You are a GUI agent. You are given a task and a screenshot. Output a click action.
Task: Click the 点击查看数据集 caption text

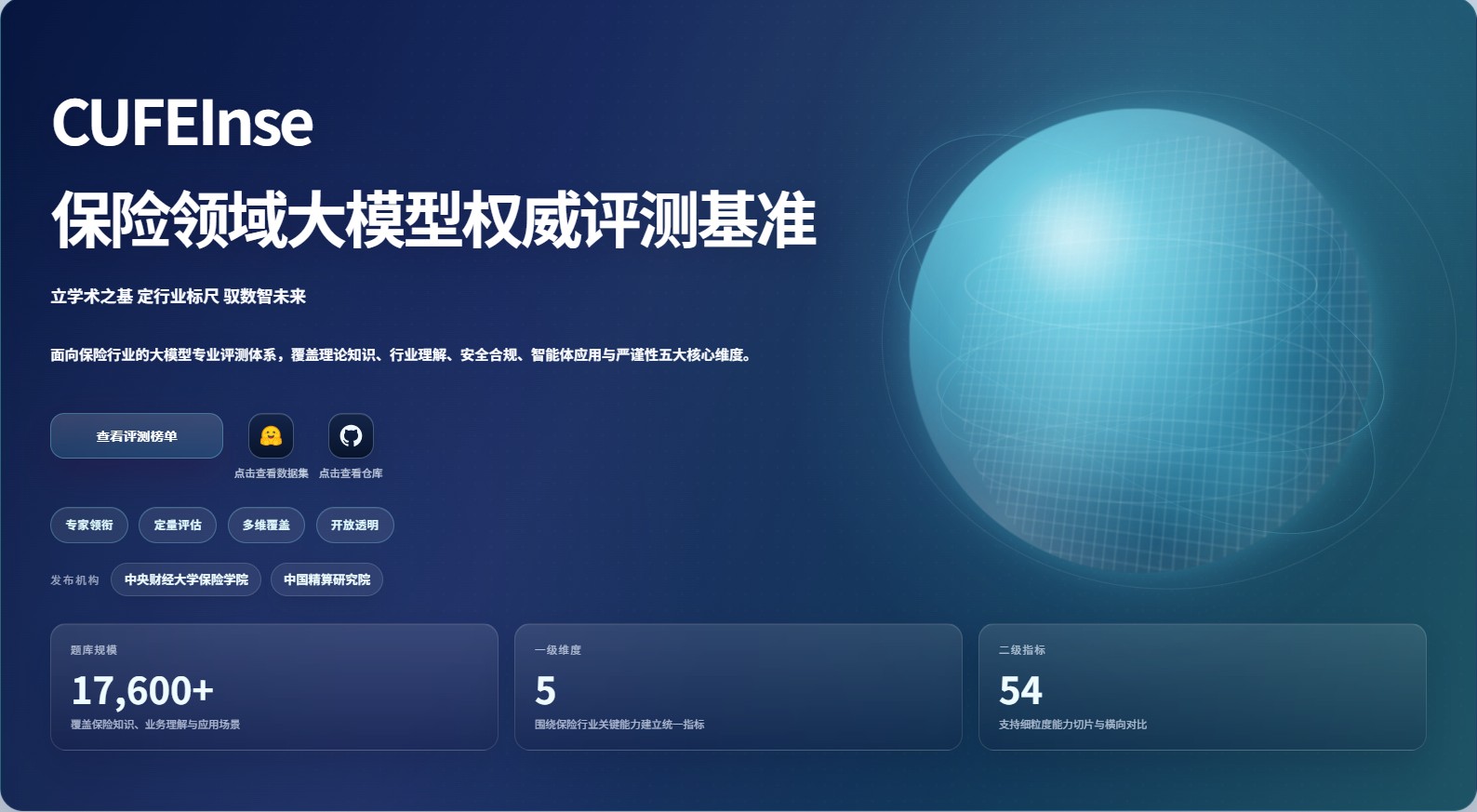click(271, 473)
